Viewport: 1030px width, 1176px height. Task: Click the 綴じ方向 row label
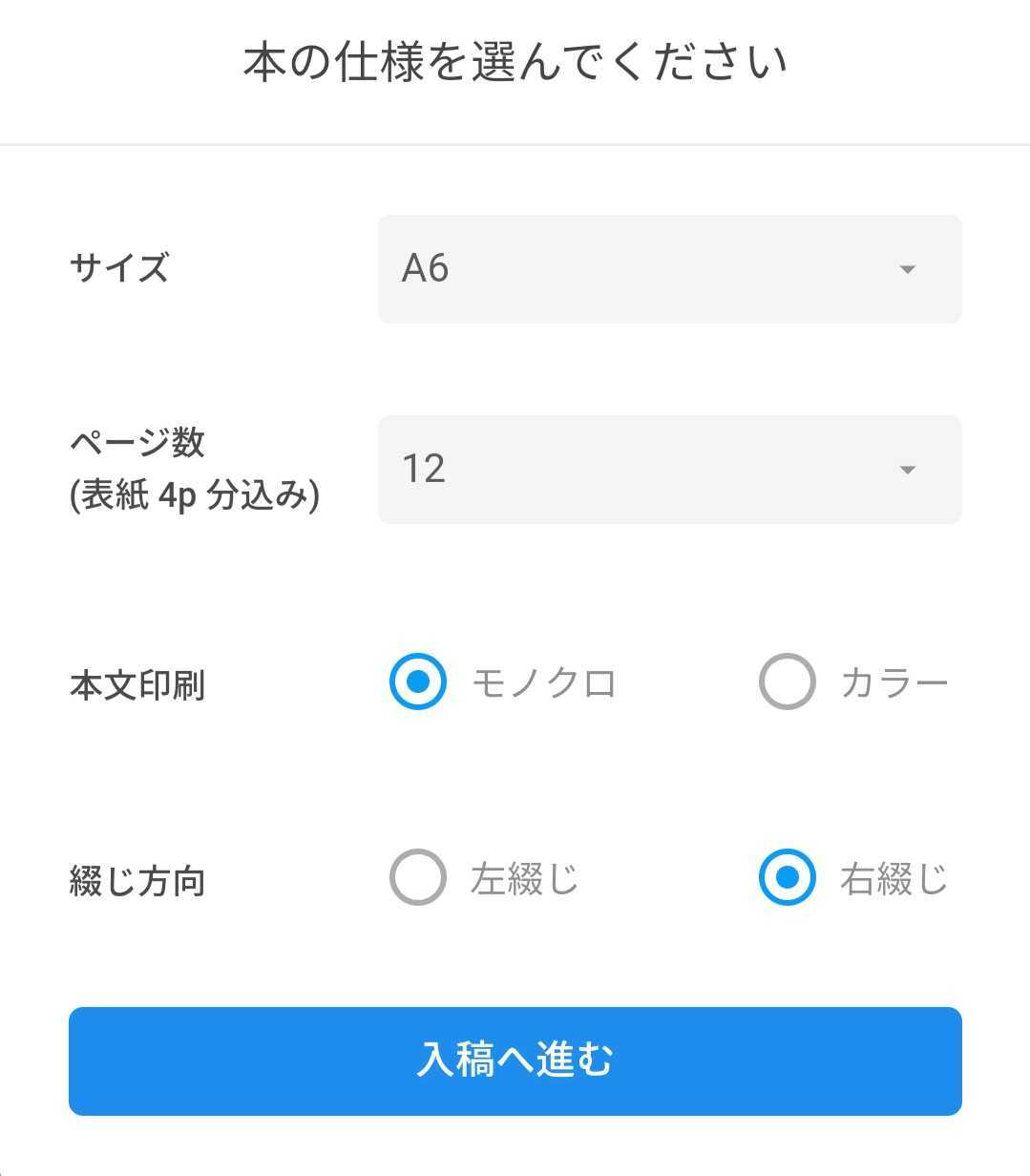click(137, 881)
